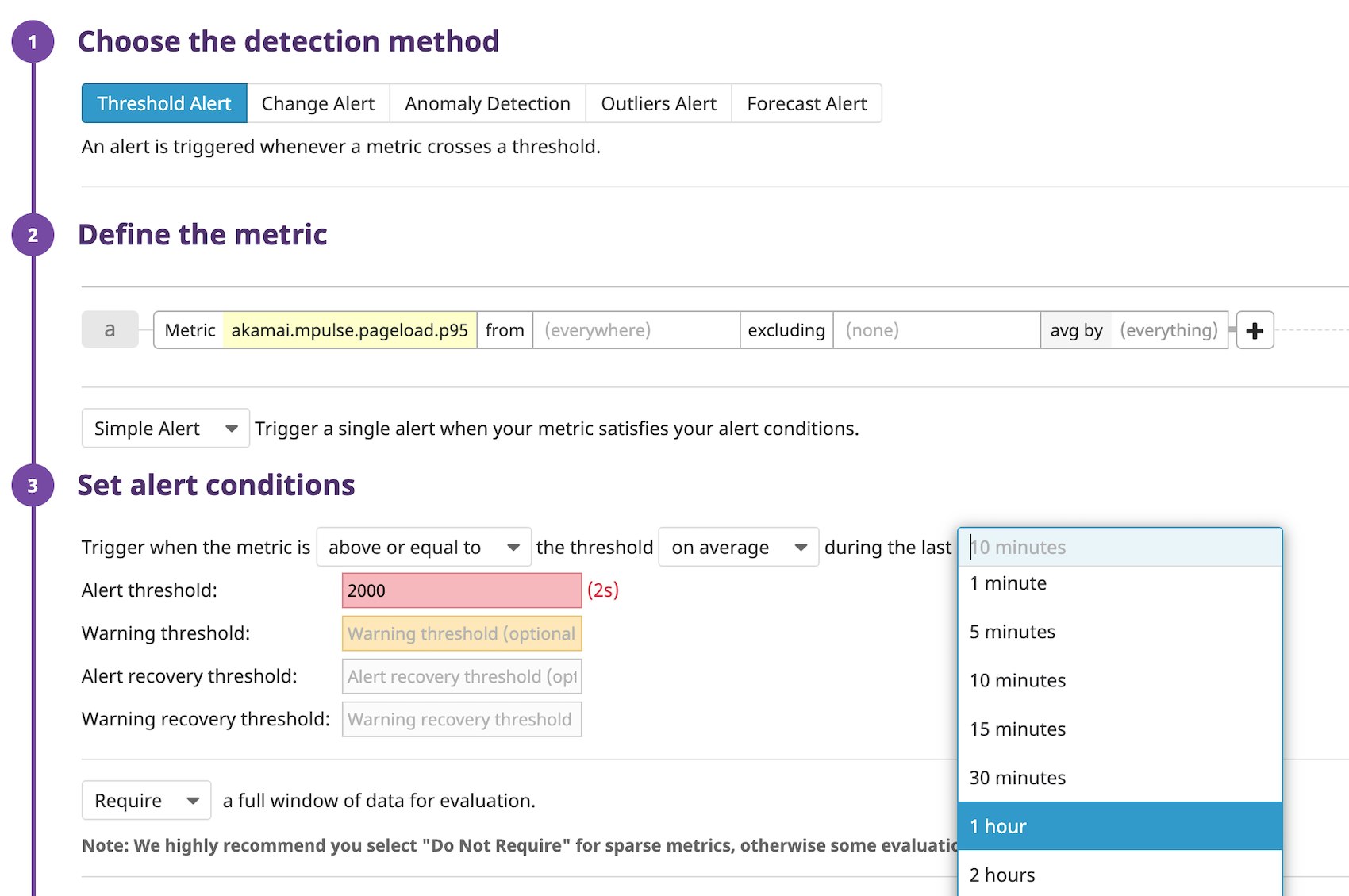This screenshot has width=1349, height=896.
Task: Select the Outliers Alert tab
Action: click(658, 104)
